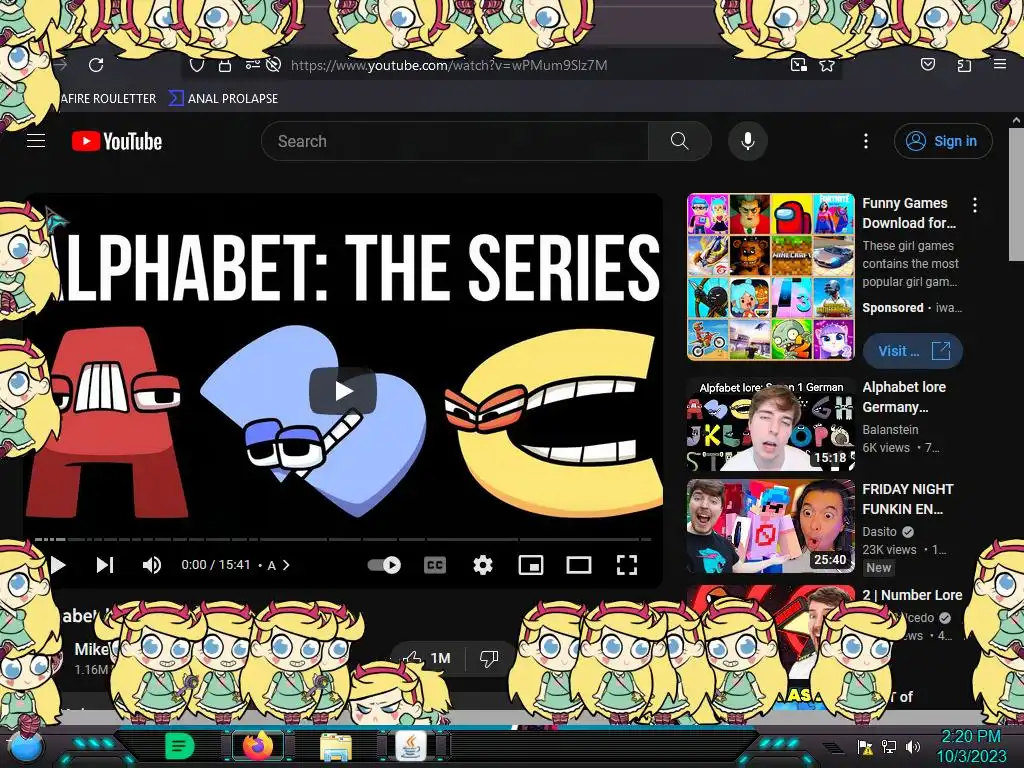Open Action Center flag tray icon
Screen dimensions: 1024x768
point(865,746)
